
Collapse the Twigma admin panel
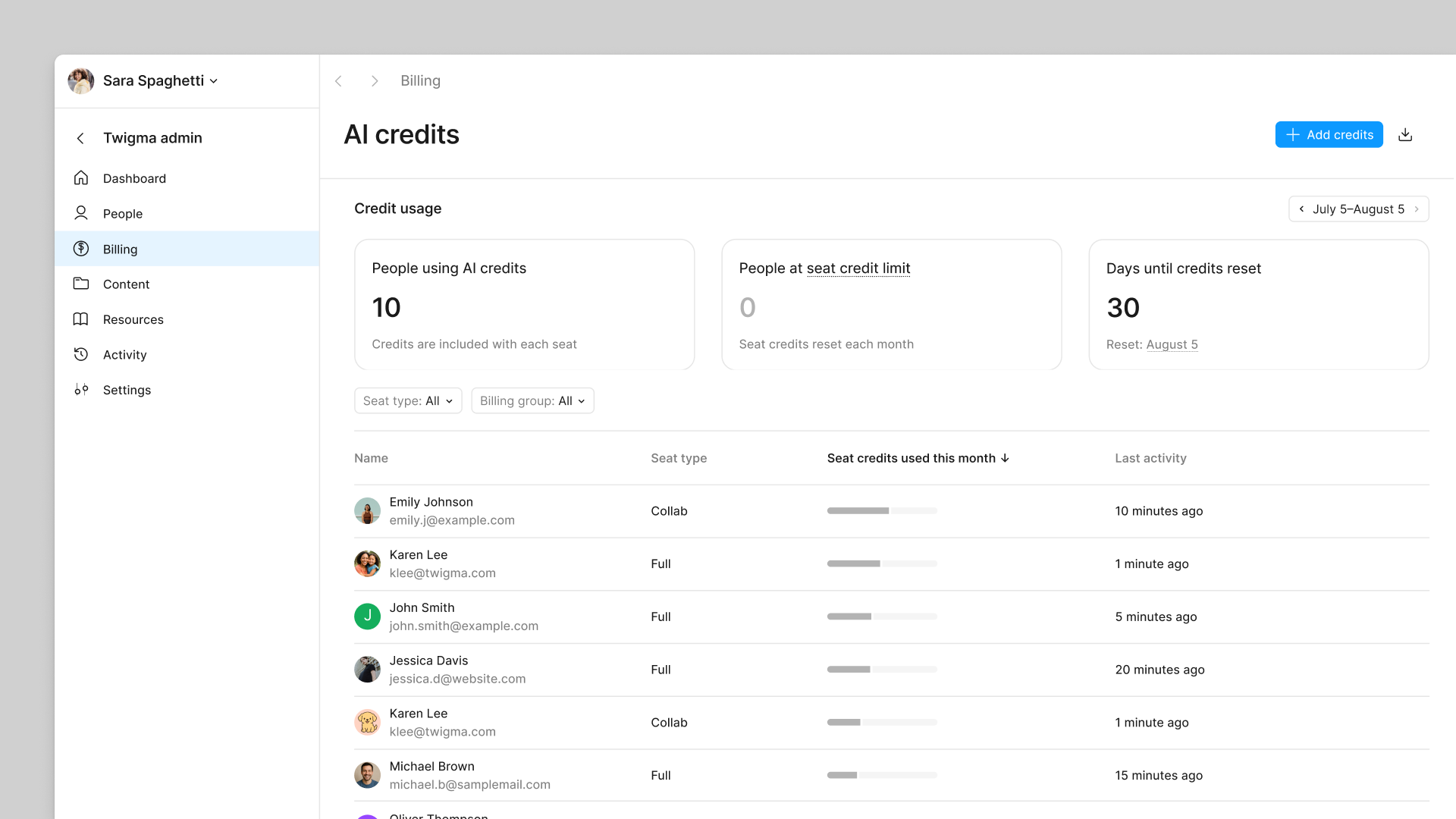(x=80, y=138)
